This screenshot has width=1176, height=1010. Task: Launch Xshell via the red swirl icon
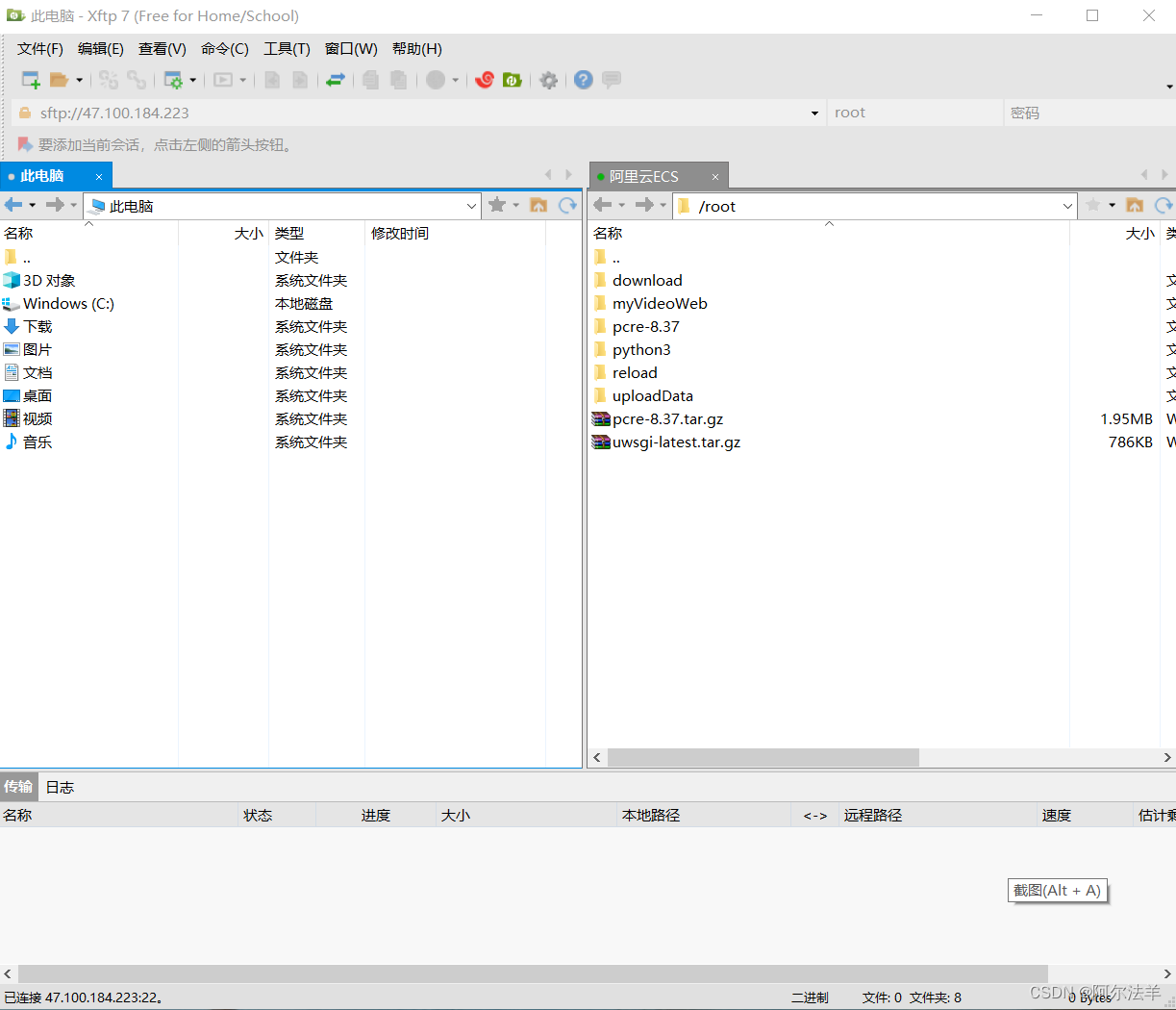coord(485,80)
